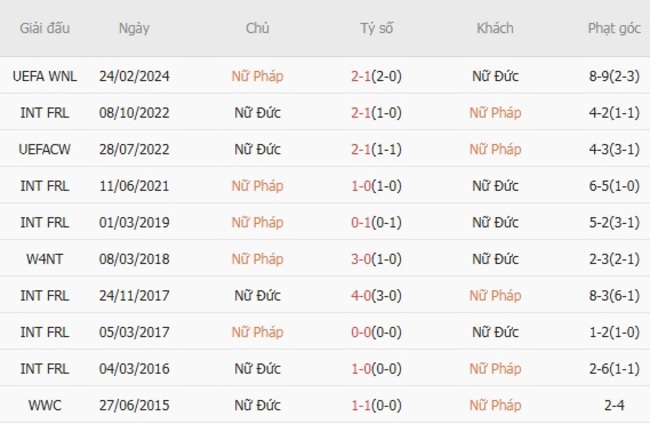Open the 0-0(0-0) score from 05/03/2017
The width and height of the screenshot is (650, 424).
tap(377, 332)
